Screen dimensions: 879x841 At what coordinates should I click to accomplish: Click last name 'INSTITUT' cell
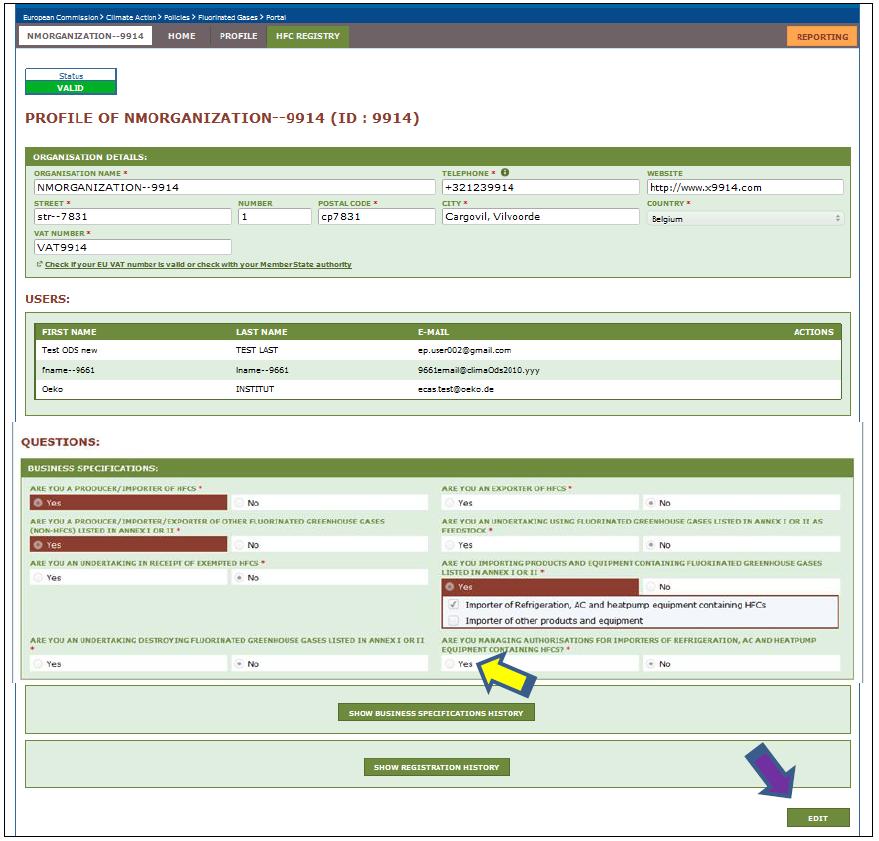255,389
